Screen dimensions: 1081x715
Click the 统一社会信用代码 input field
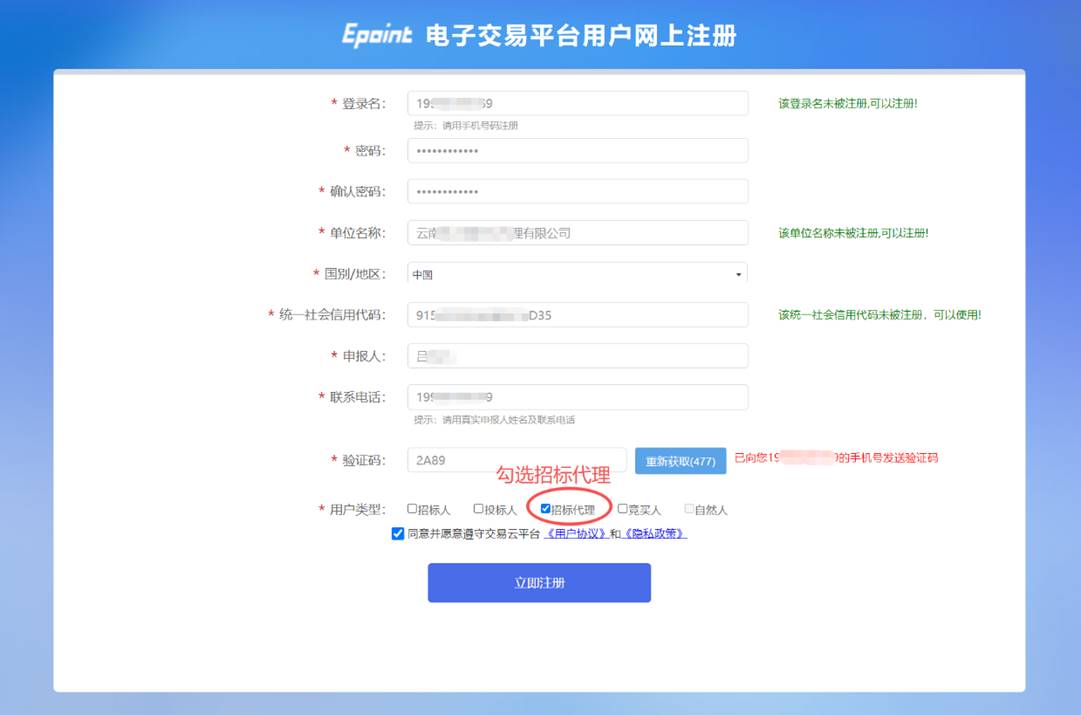pyautogui.click(x=578, y=315)
